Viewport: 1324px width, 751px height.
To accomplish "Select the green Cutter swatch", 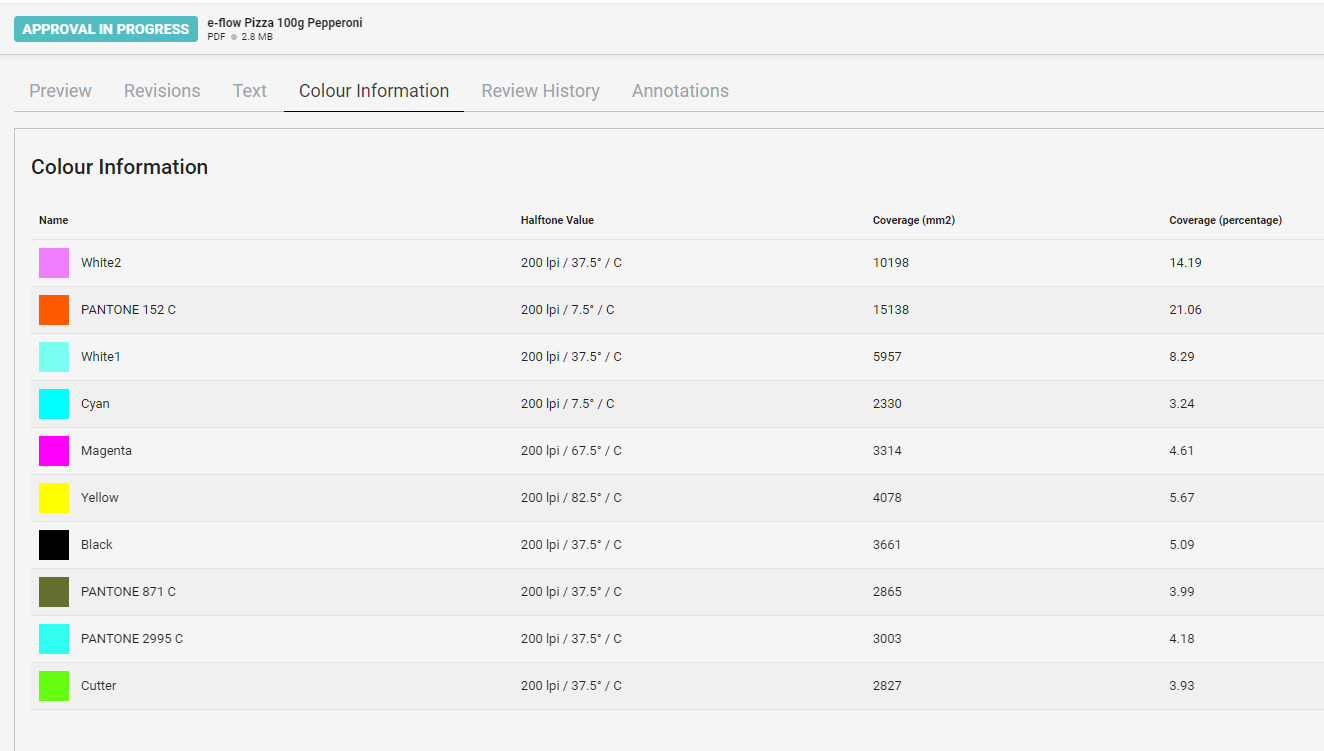I will click(54, 686).
